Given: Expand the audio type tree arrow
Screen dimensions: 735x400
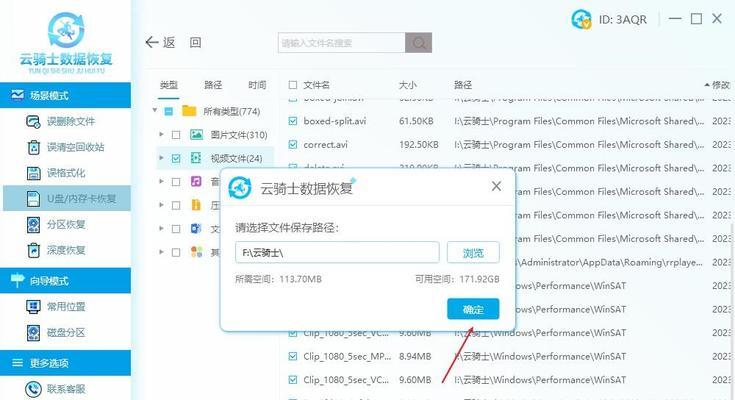Looking at the screenshot, I should click(x=161, y=181).
